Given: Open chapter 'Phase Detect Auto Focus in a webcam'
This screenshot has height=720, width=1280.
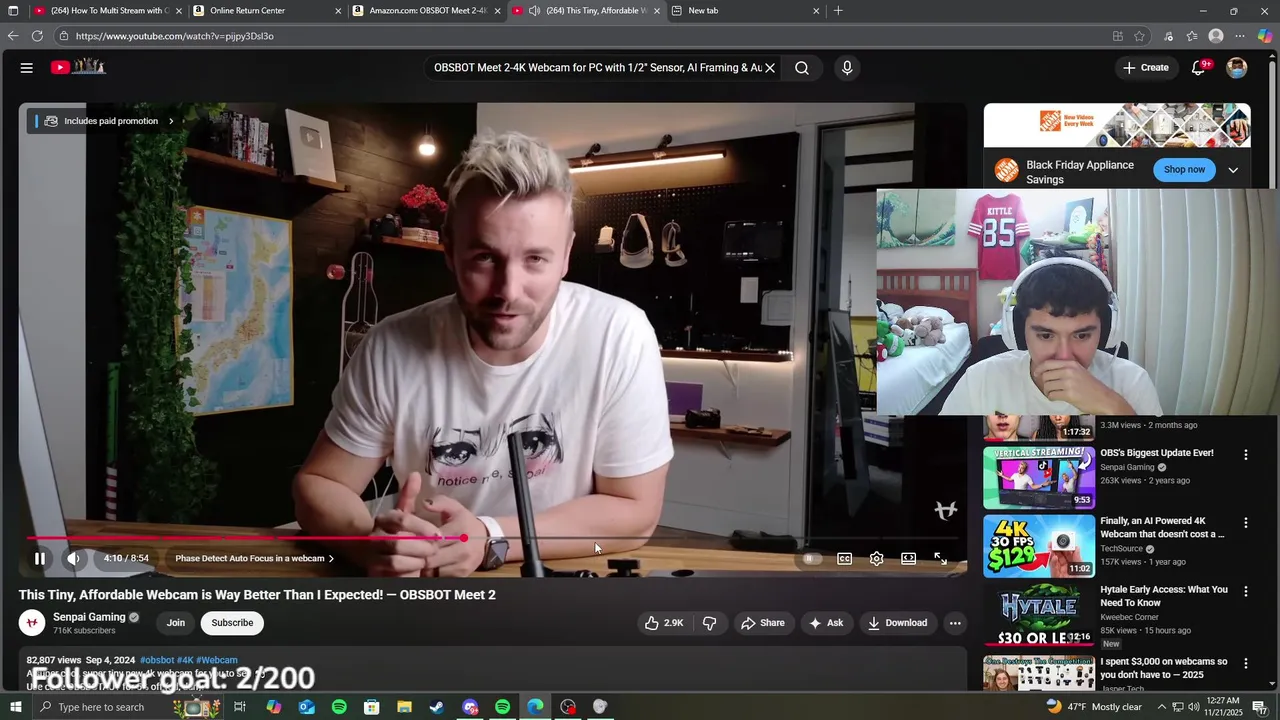Looking at the screenshot, I should click(x=255, y=559).
